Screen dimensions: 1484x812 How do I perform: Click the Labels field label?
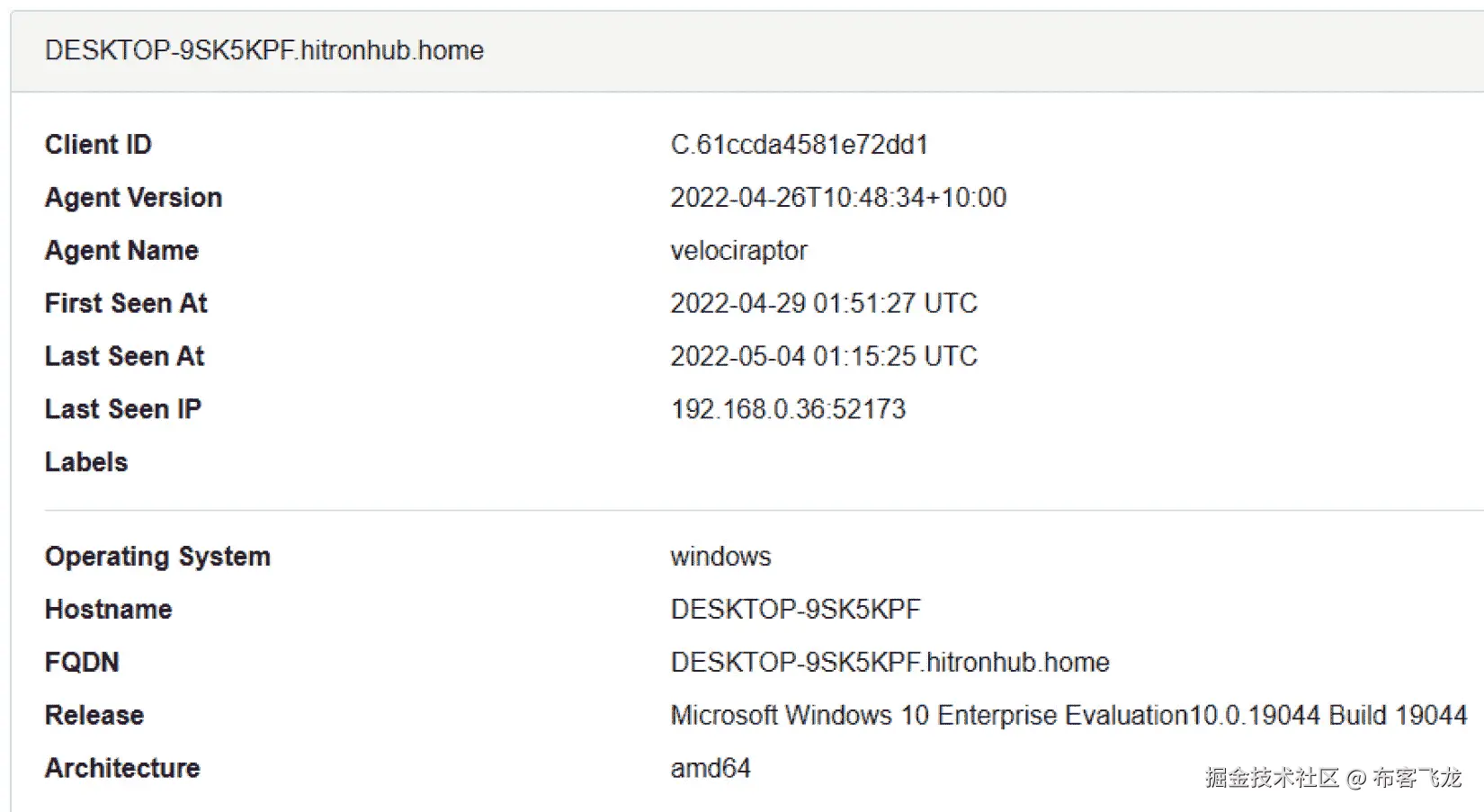click(86, 462)
